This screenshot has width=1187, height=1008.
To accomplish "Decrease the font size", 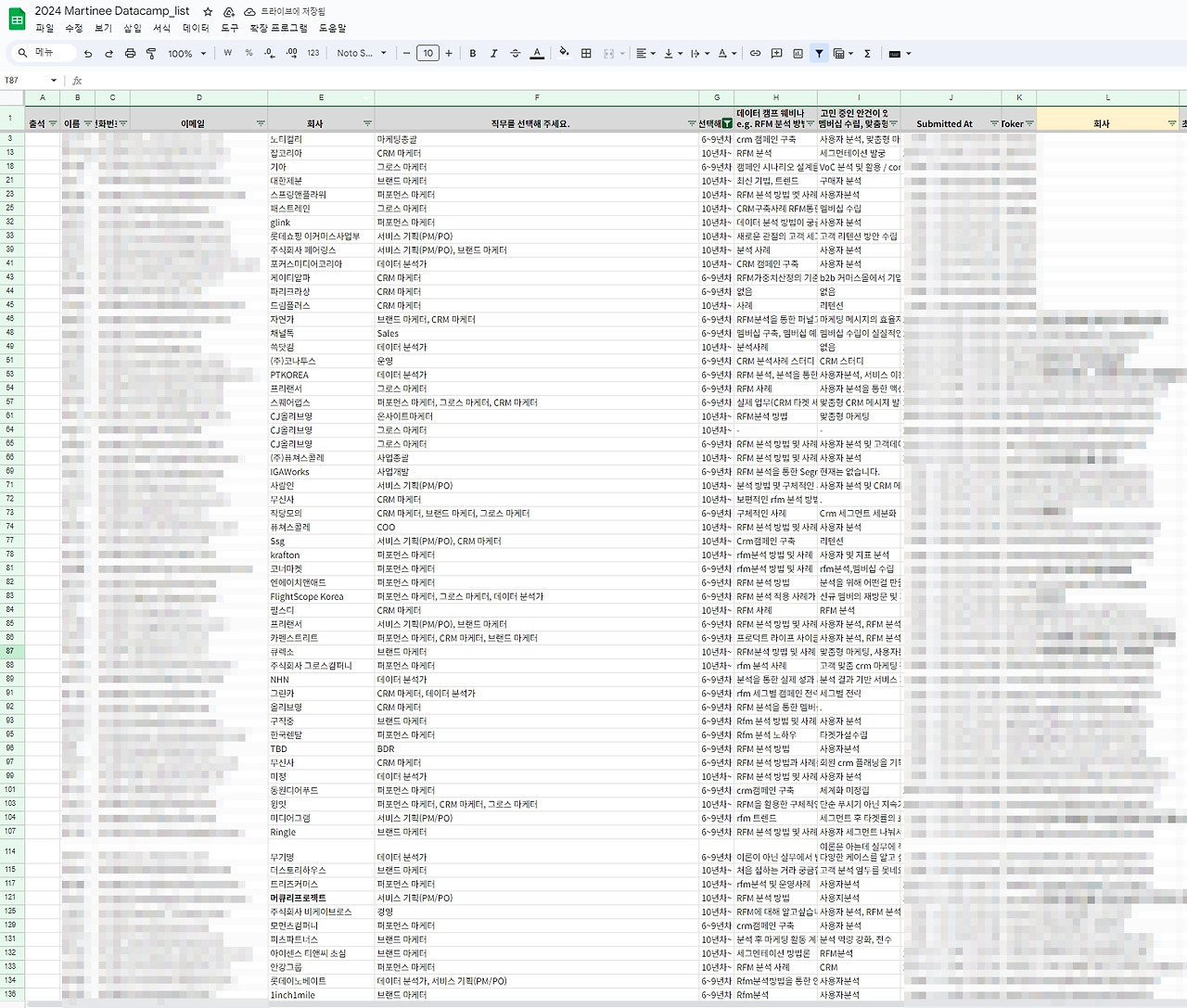I will (407, 54).
